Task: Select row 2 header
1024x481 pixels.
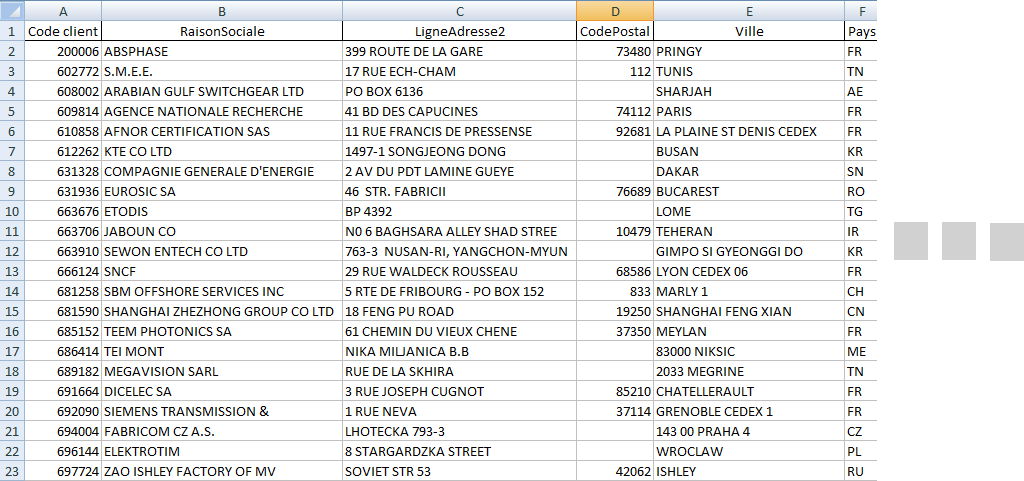Action: click(x=12, y=51)
